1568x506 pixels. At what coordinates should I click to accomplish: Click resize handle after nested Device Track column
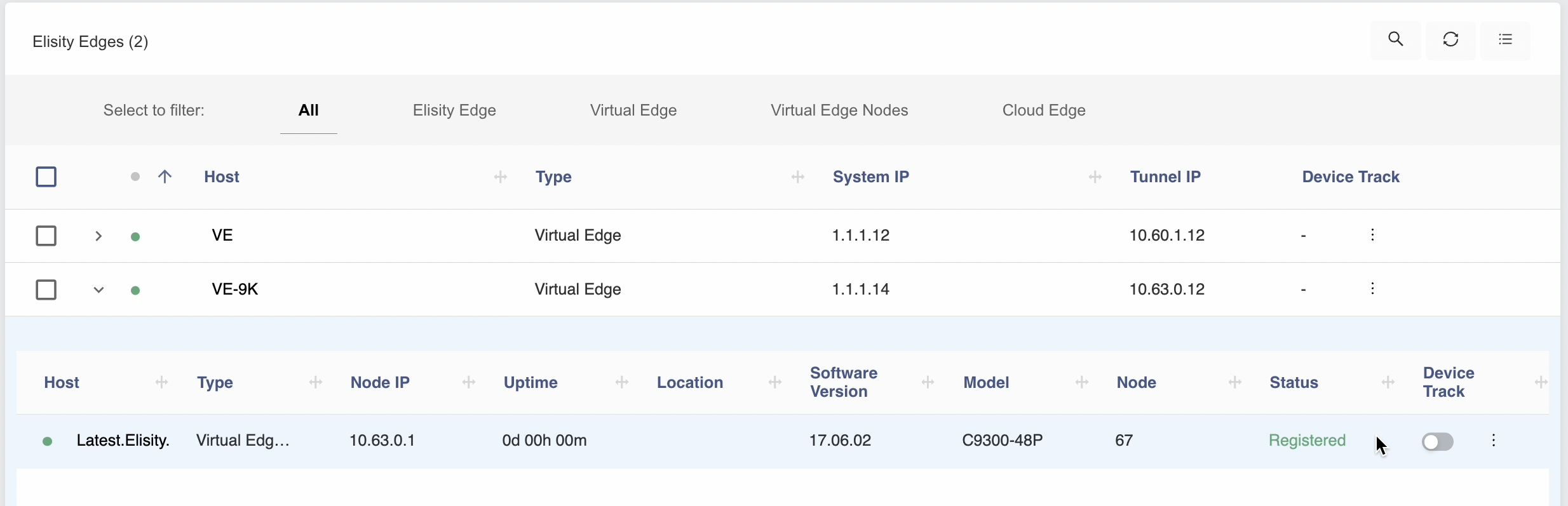pyautogui.click(x=1541, y=382)
